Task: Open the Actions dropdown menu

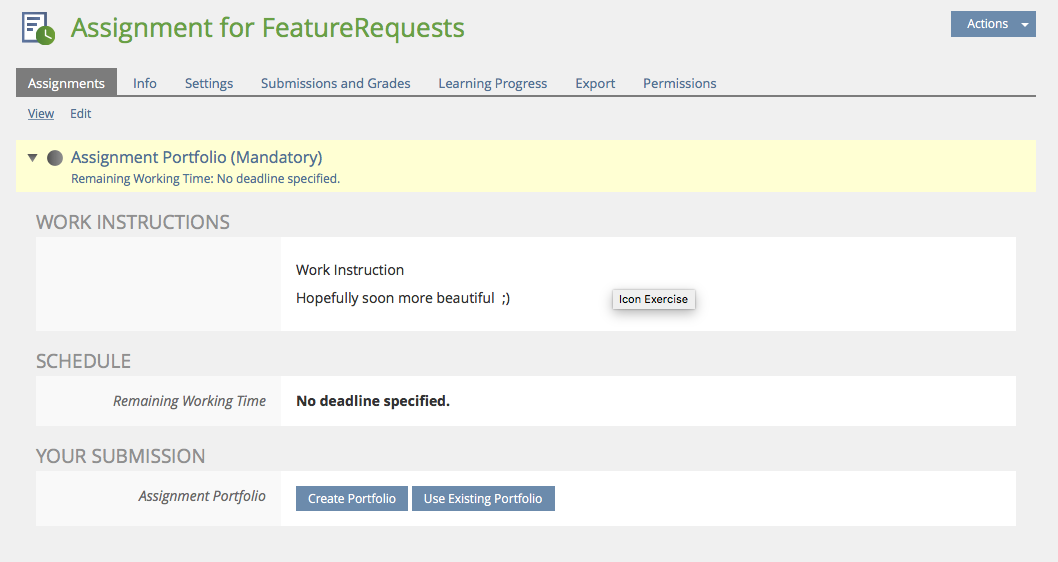Action: [992, 24]
